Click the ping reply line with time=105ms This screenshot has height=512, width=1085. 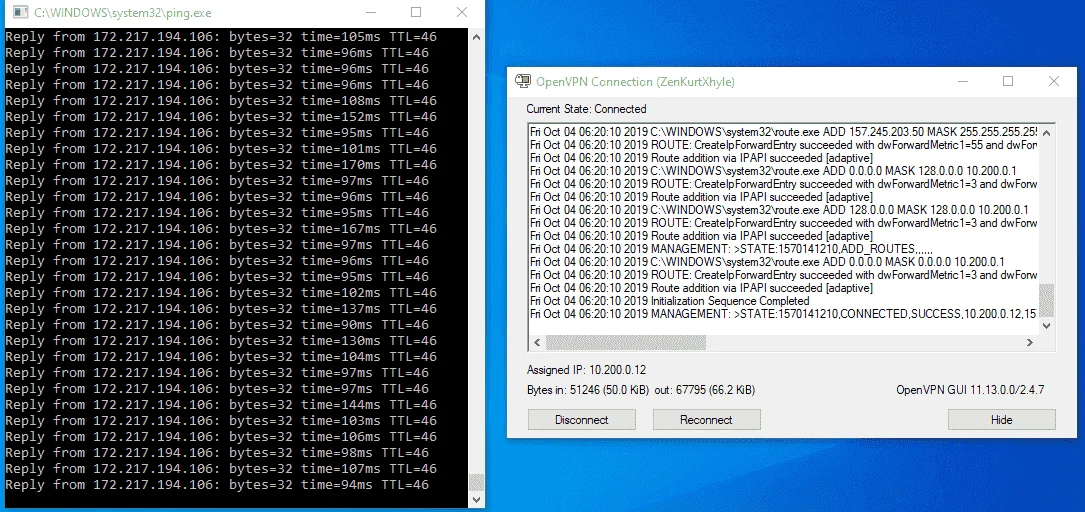point(221,37)
